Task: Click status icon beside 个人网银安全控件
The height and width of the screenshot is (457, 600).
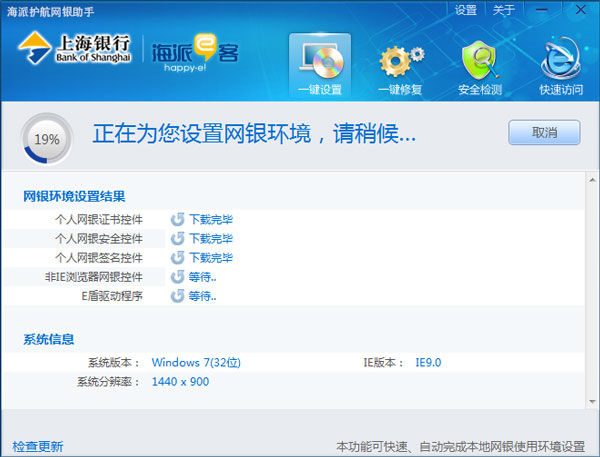Action: pos(177,239)
